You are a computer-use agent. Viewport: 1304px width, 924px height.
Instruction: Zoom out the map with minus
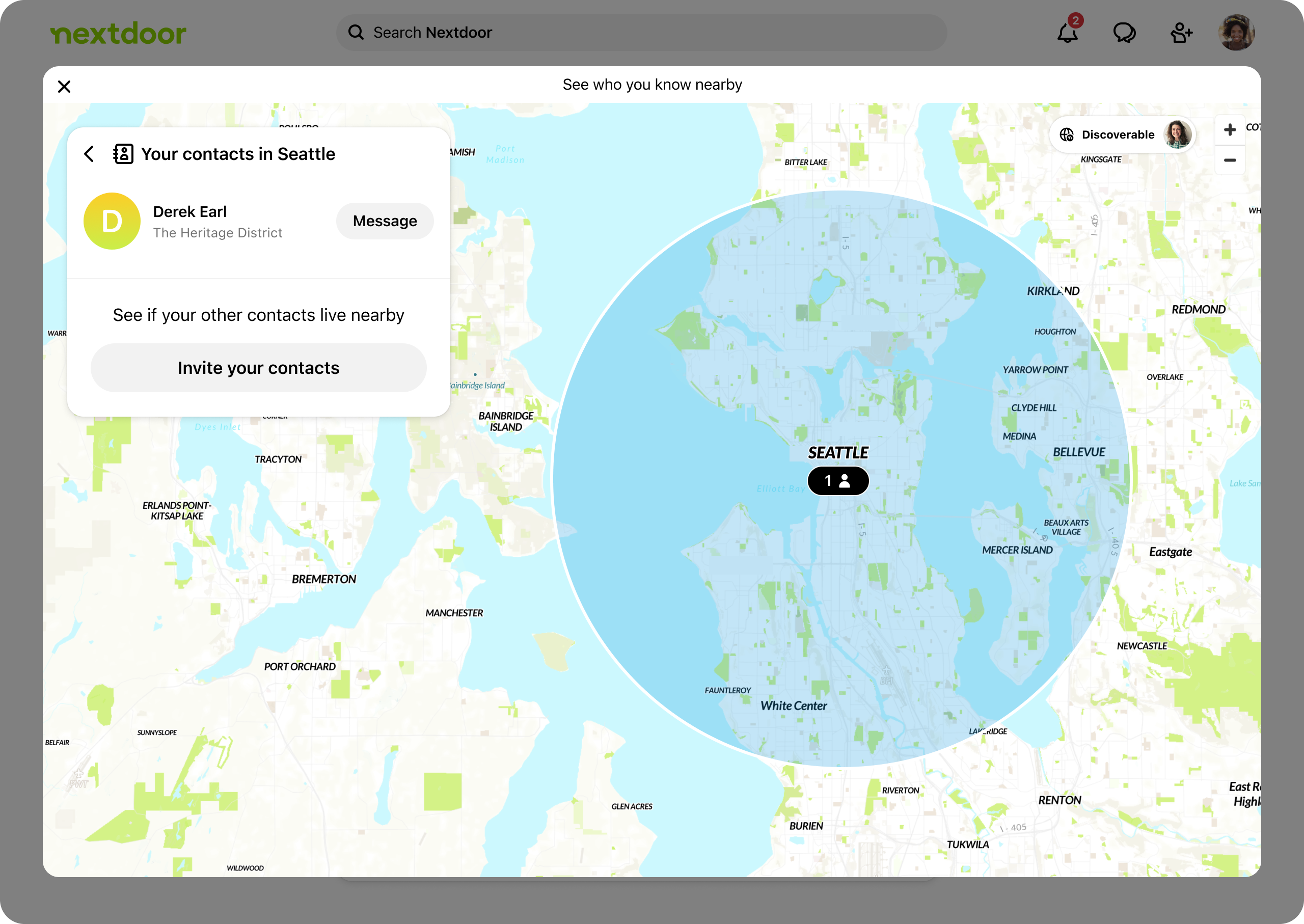(x=1230, y=160)
